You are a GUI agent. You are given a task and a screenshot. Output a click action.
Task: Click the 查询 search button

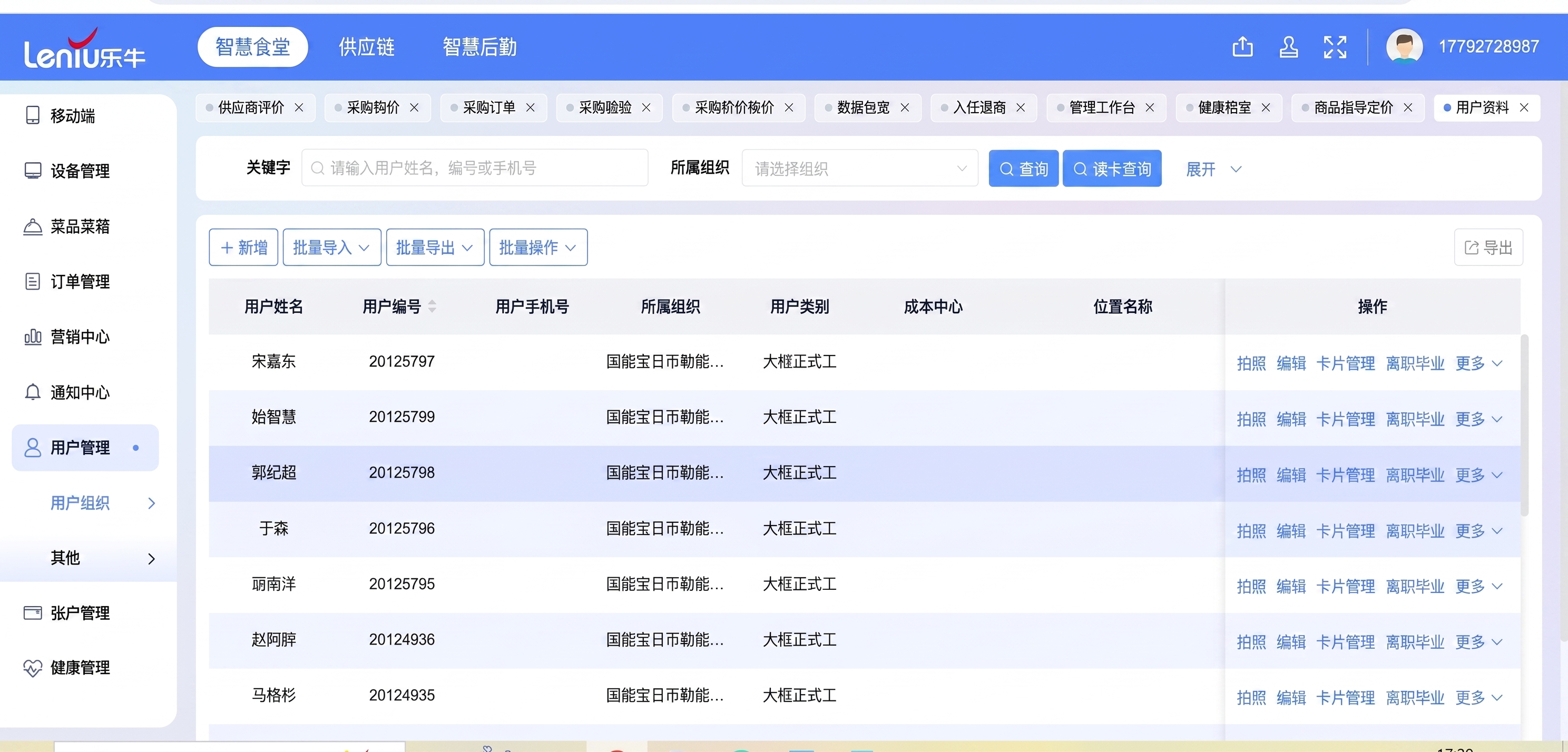[1024, 169]
